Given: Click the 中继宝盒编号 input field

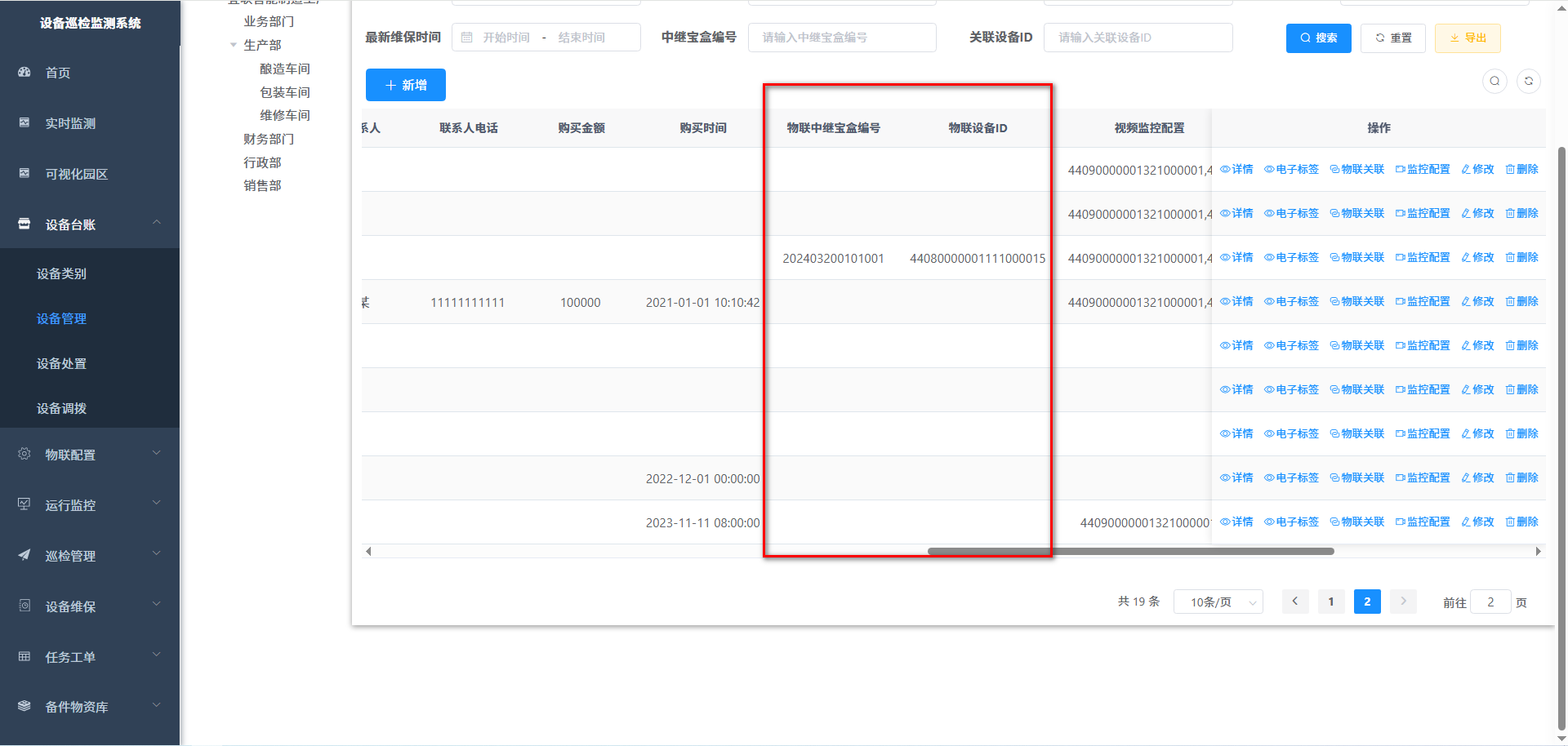Looking at the screenshot, I should [841, 38].
